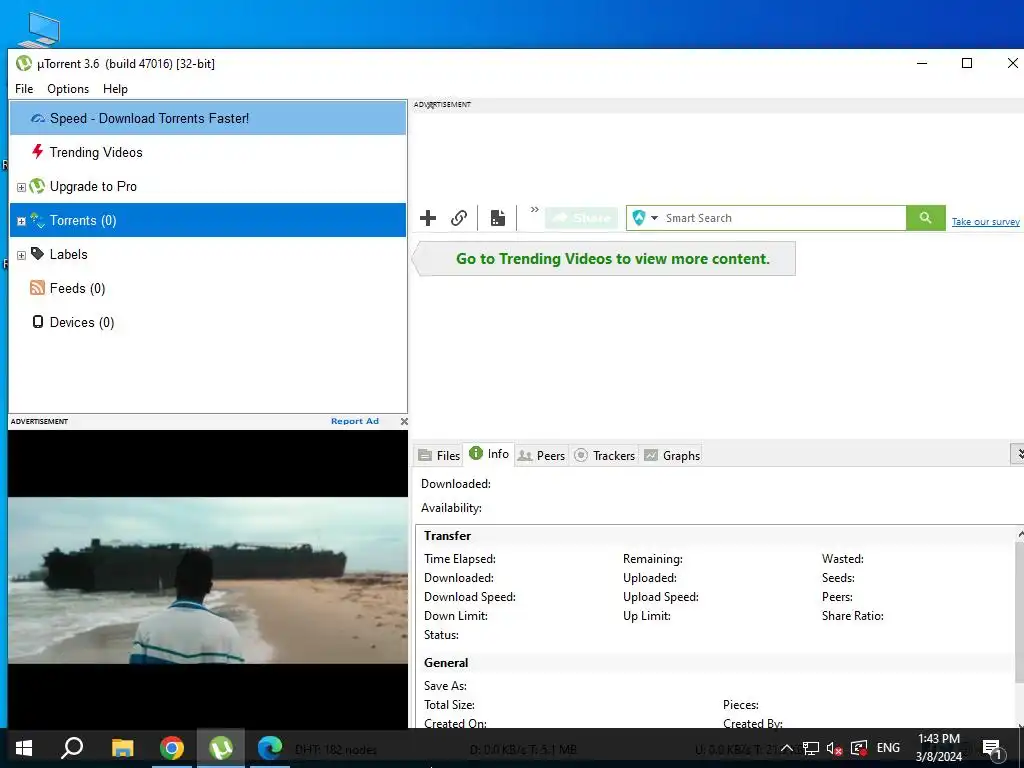Collapse the detail pane with double chevron
Screen dimensions: 1024x768
click(1017, 455)
